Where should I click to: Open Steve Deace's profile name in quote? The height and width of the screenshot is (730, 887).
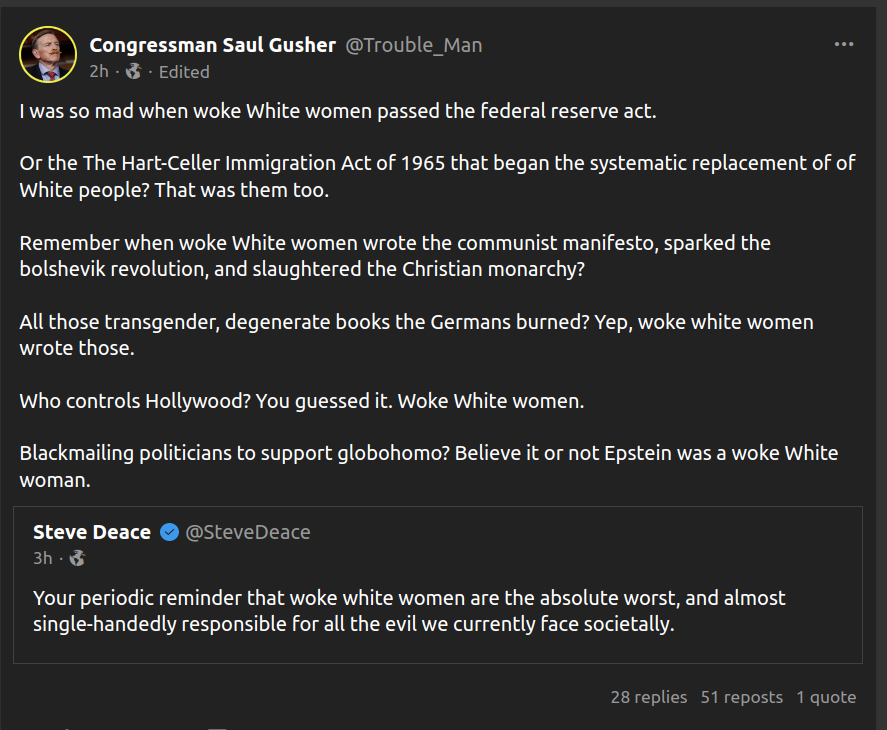pos(92,532)
